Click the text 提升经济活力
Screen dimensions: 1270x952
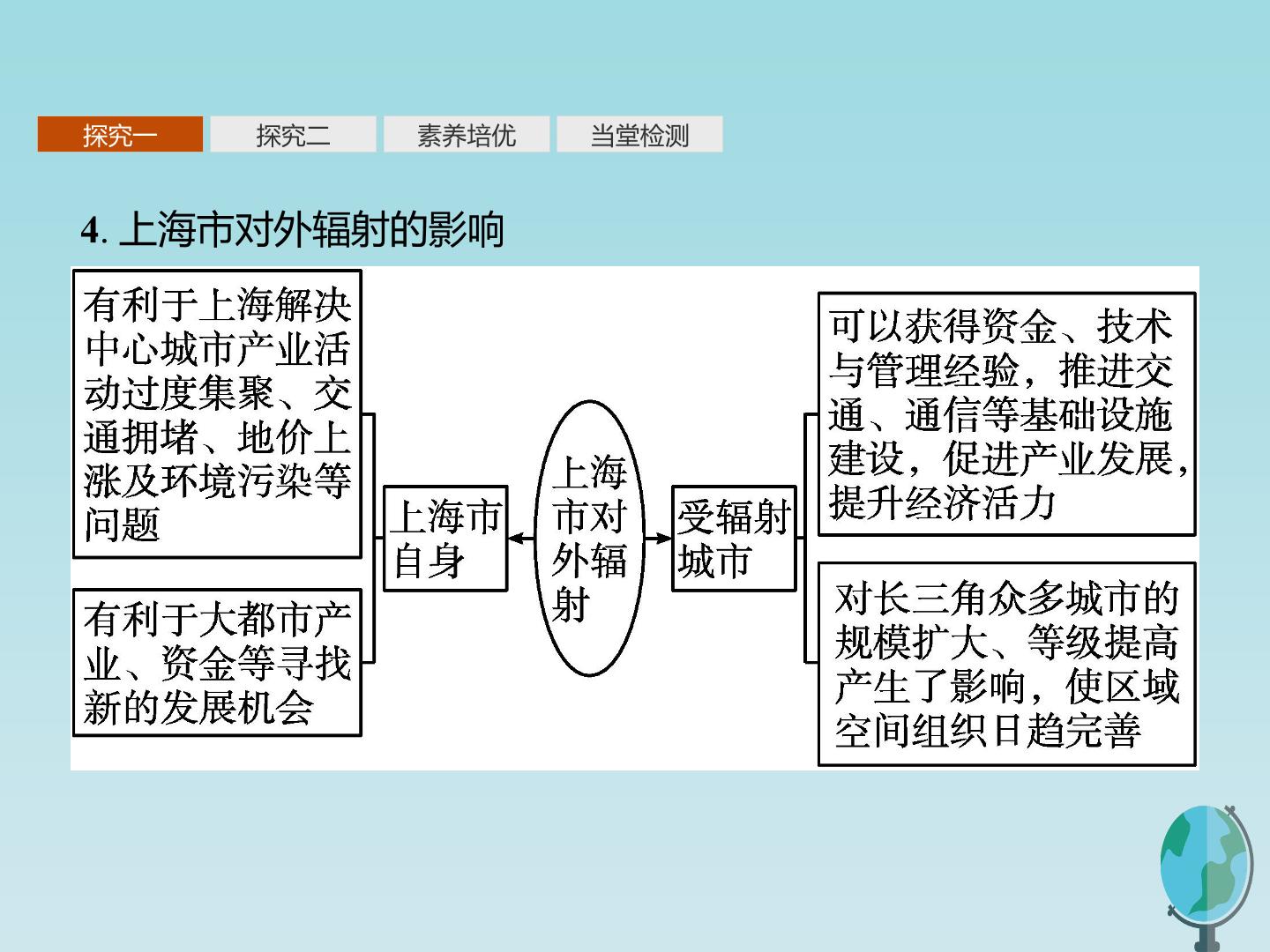(942, 502)
